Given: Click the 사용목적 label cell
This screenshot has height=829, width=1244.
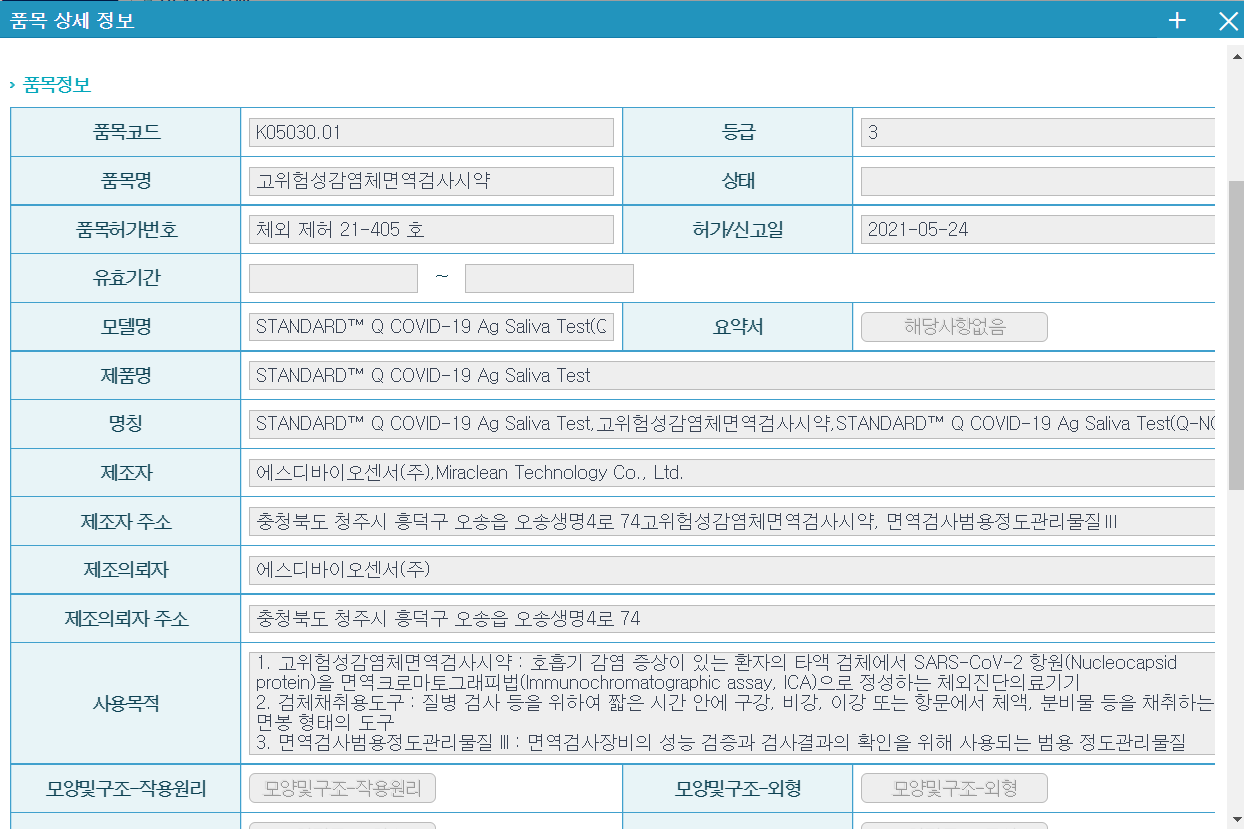Looking at the screenshot, I should 126,703.
